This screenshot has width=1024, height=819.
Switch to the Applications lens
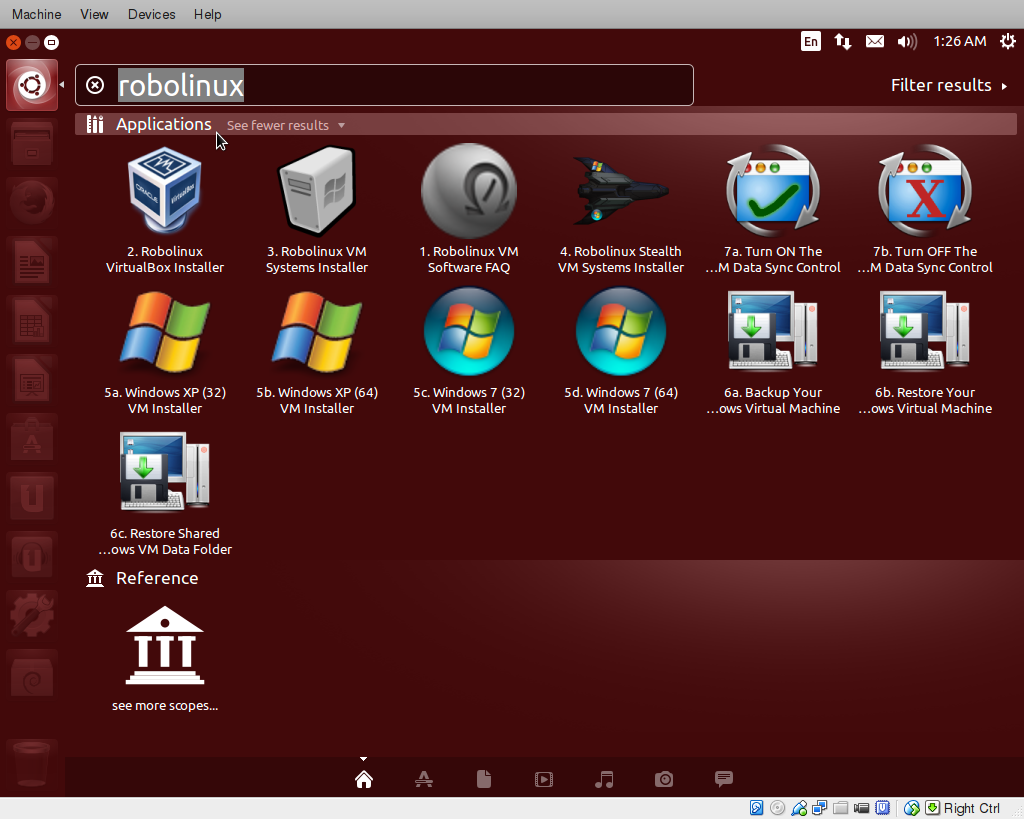point(424,779)
